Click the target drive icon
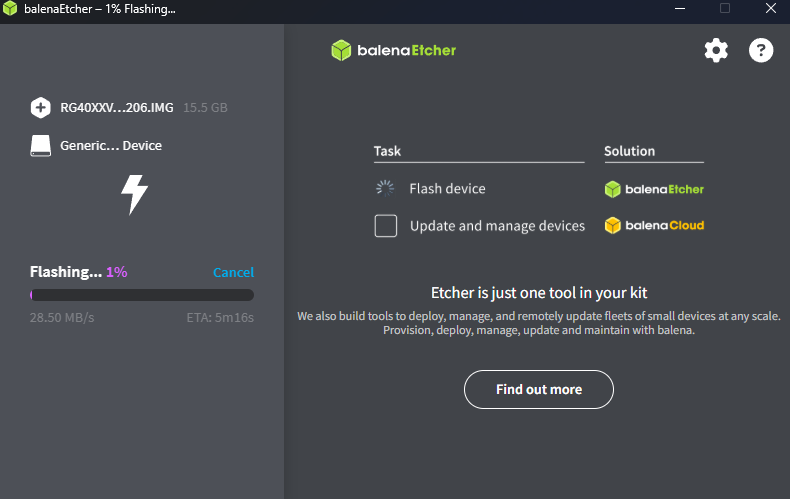This screenshot has height=499, width=790. 41,146
